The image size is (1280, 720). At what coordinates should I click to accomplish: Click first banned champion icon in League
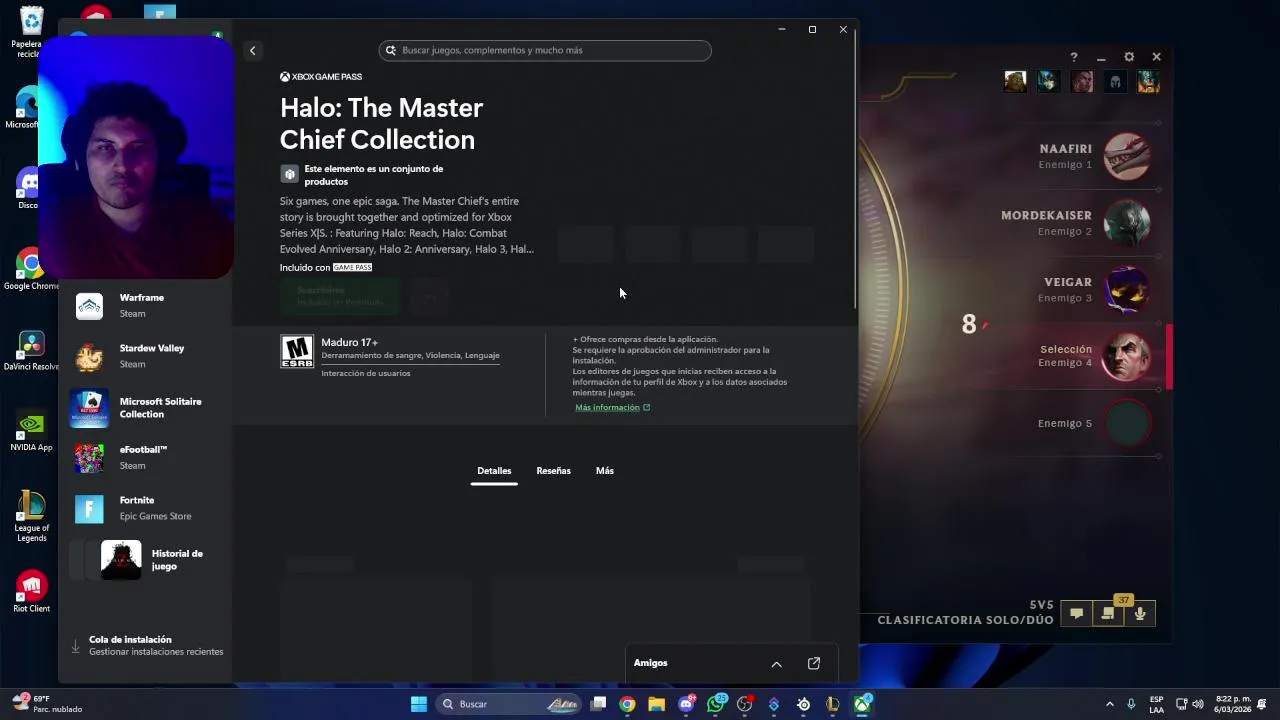click(1015, 81)
